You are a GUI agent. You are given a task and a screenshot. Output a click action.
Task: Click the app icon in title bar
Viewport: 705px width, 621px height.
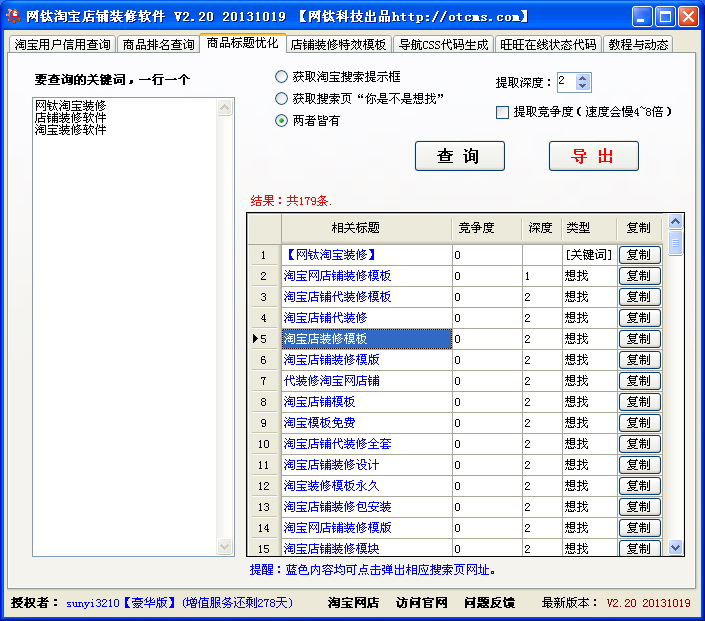click(13, 16)
